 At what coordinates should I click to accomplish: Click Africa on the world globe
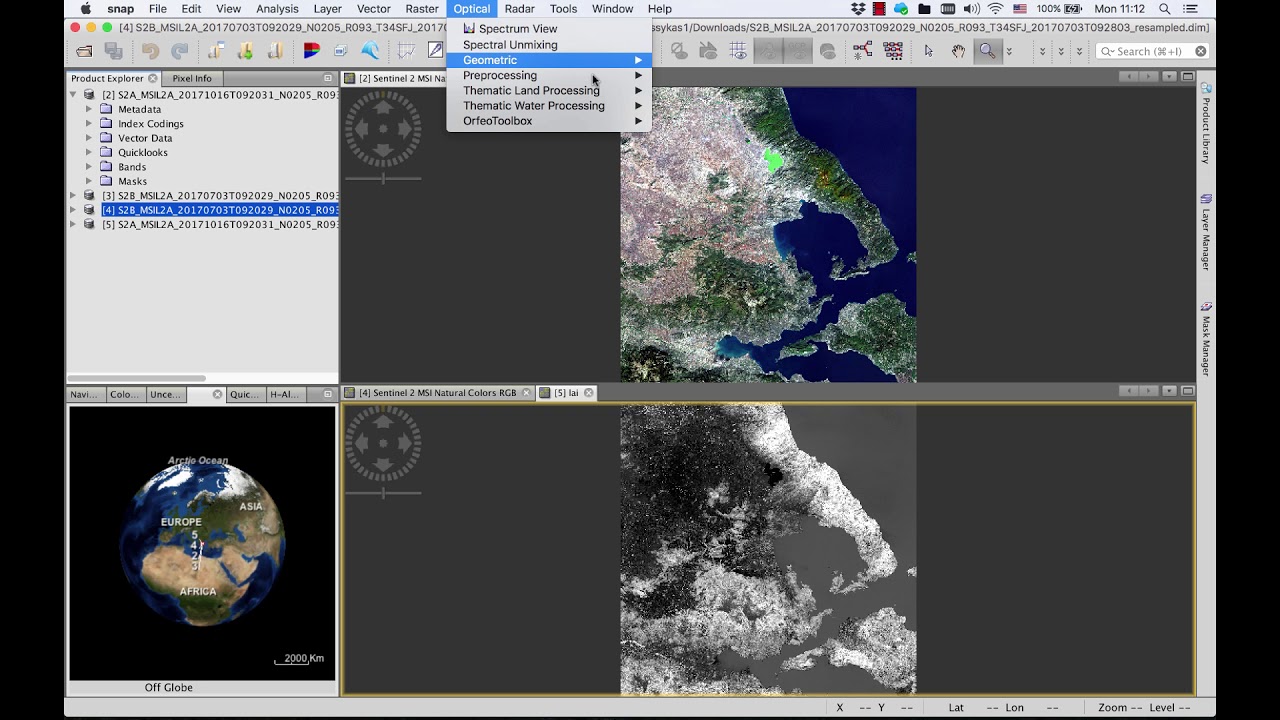point(198,591)
